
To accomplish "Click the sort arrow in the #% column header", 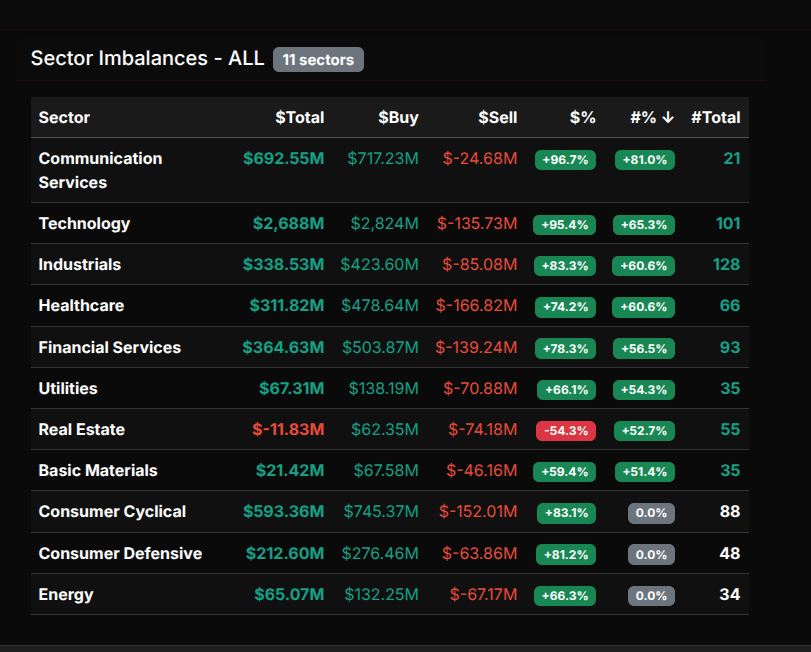I will (668, 117).
